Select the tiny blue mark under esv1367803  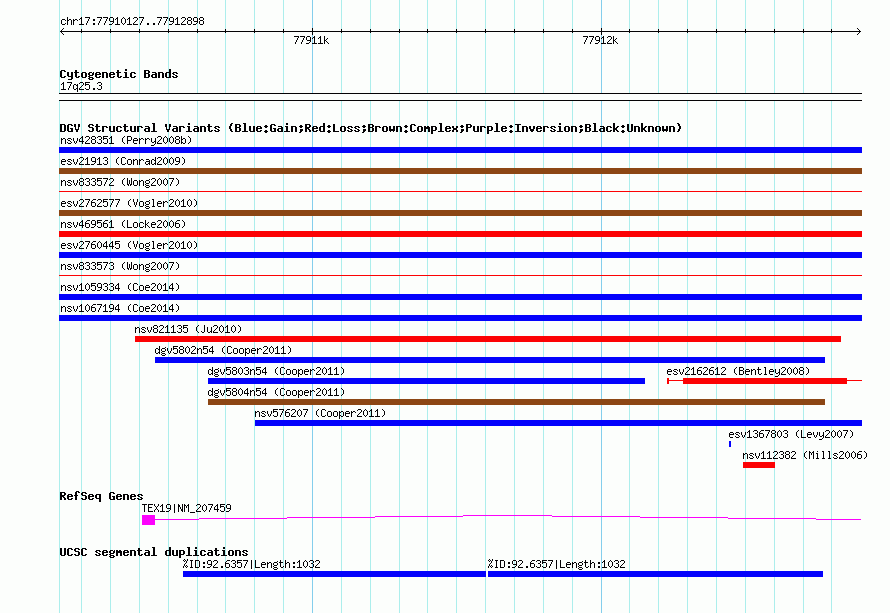click(x=730, y=444)
